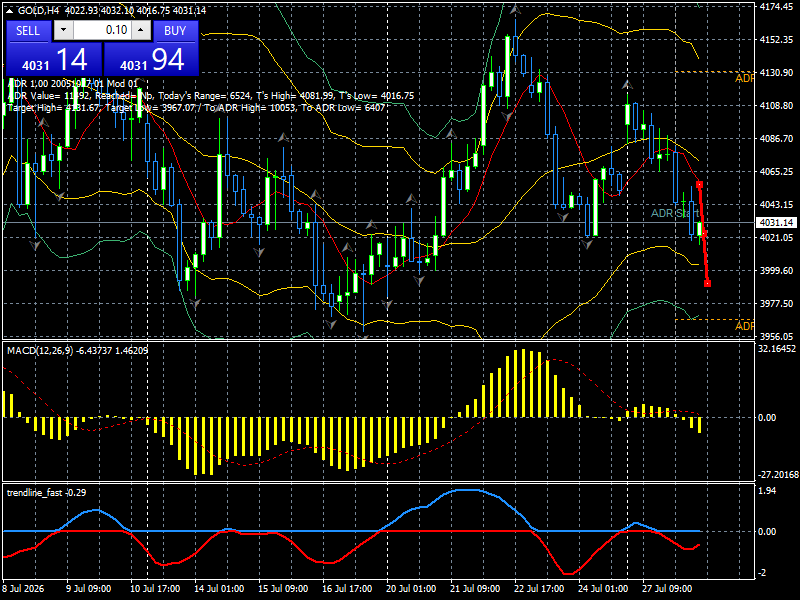Click the MACD zero level 0.00 label
Screen dimensions: 800x600
[767, 417]
